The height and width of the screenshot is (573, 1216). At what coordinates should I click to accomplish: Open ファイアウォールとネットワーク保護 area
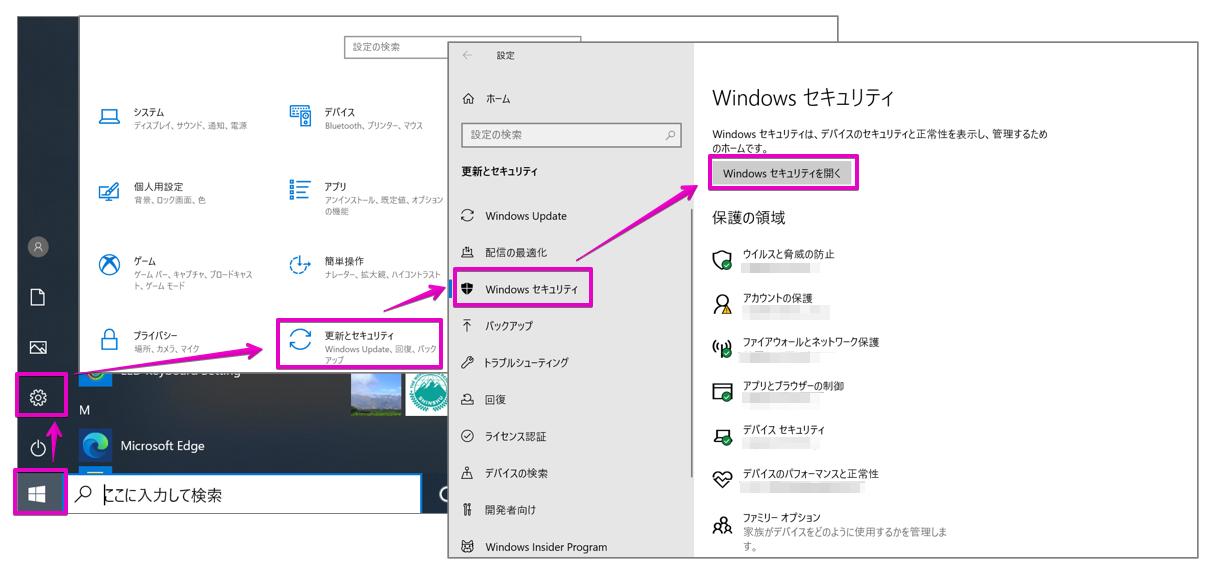(x=796, y=348)
